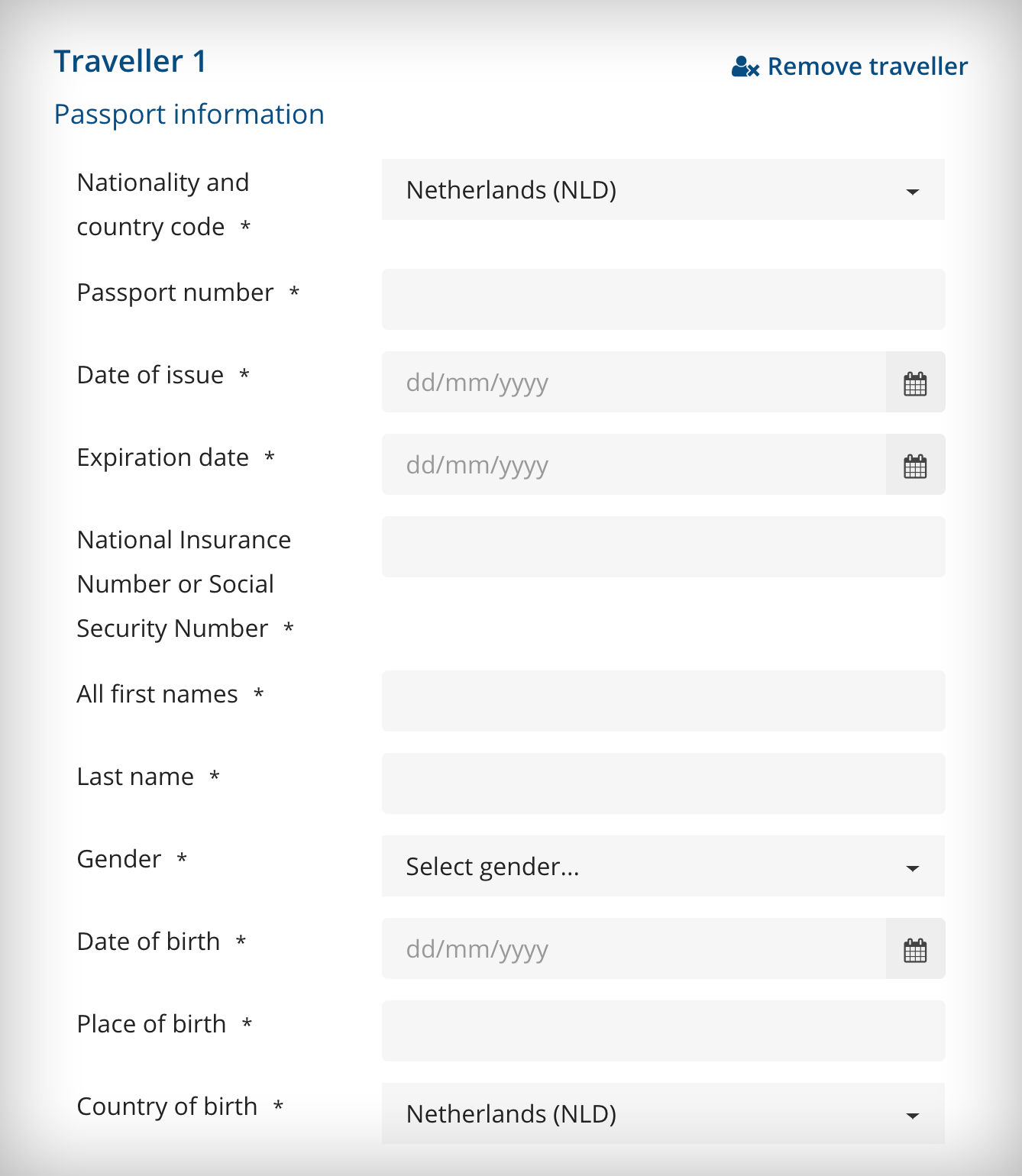This screenshot has height=1176, width=1022.
Task: Click the Date of issue text field
Action: coord(626,382)
